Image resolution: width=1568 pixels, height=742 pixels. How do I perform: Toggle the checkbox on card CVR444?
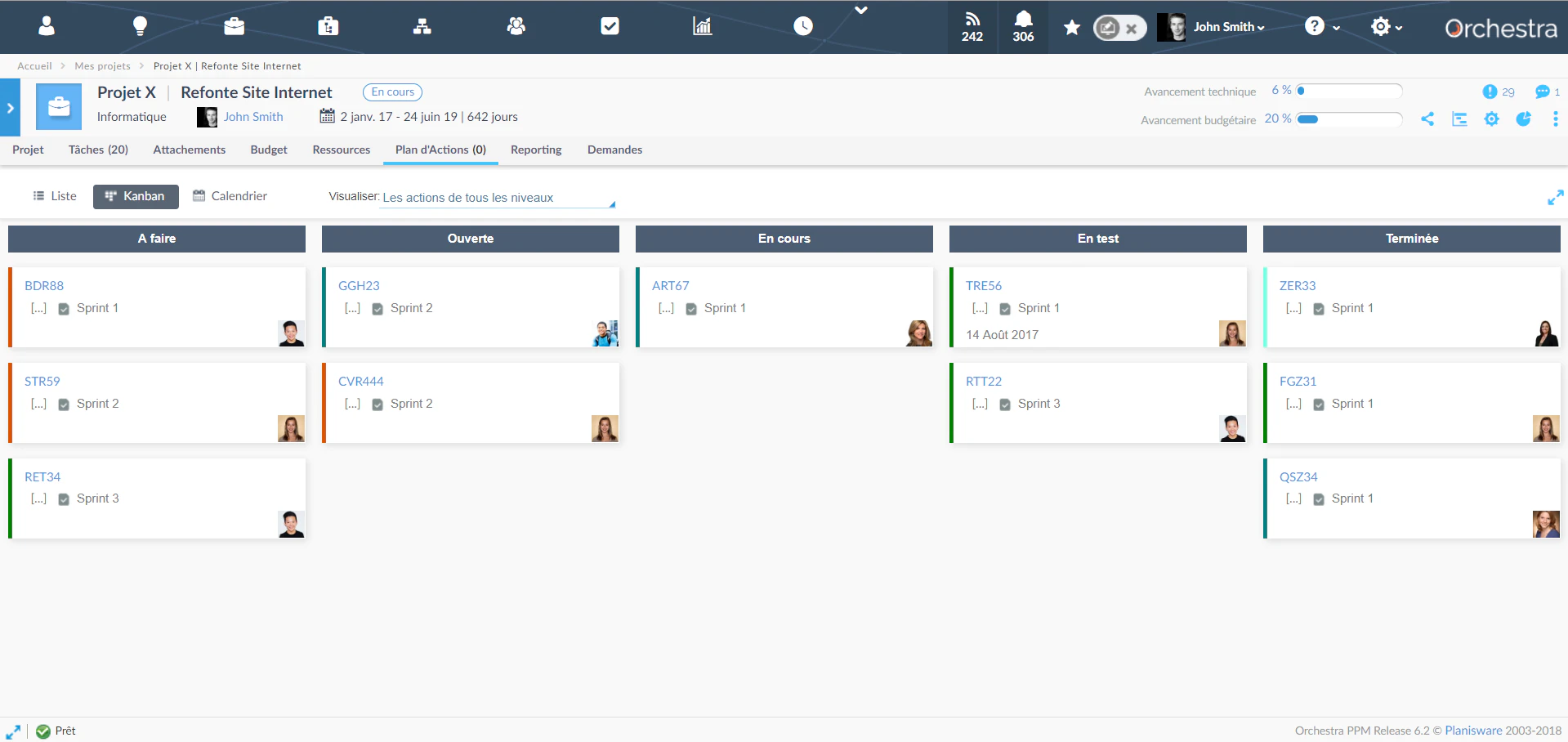(x=377, y=405)
